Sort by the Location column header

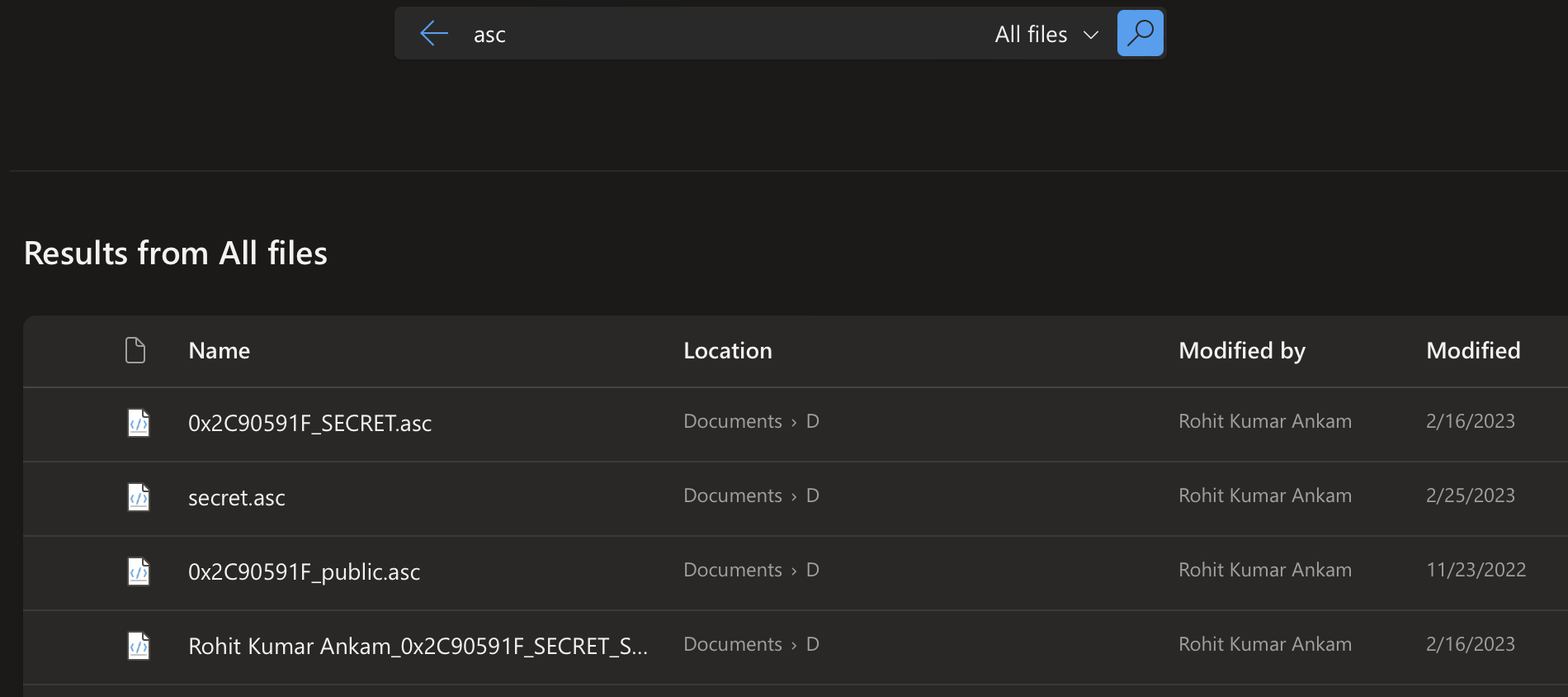727,351
